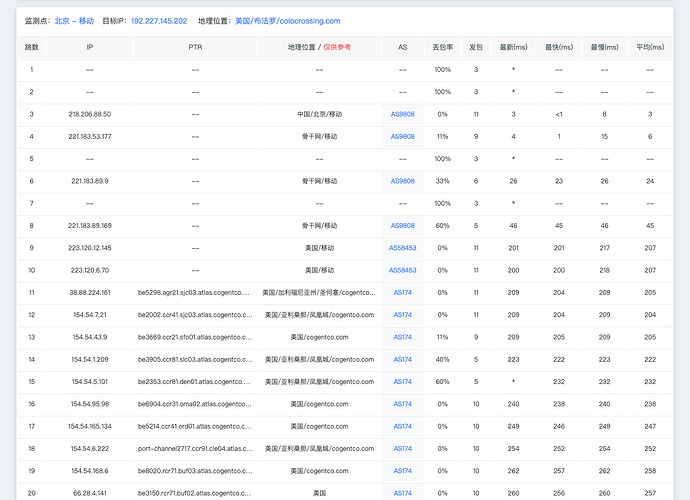Open AS174 link for IP 154.54.6.222
The image size is (690, 500).
tap(403, 449)
